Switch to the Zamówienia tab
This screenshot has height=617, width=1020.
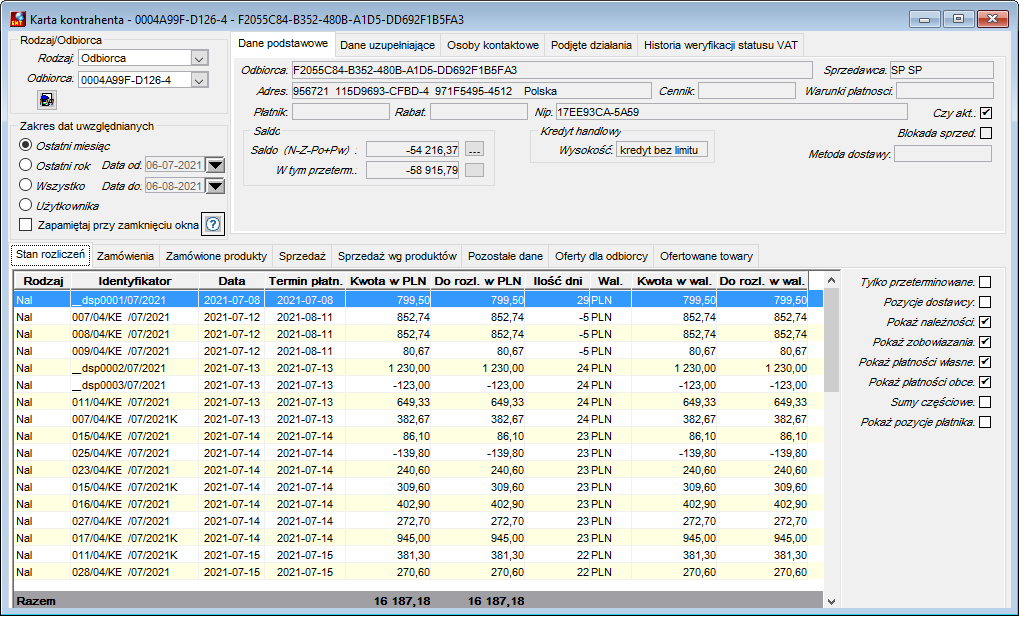tap(126, 256)
